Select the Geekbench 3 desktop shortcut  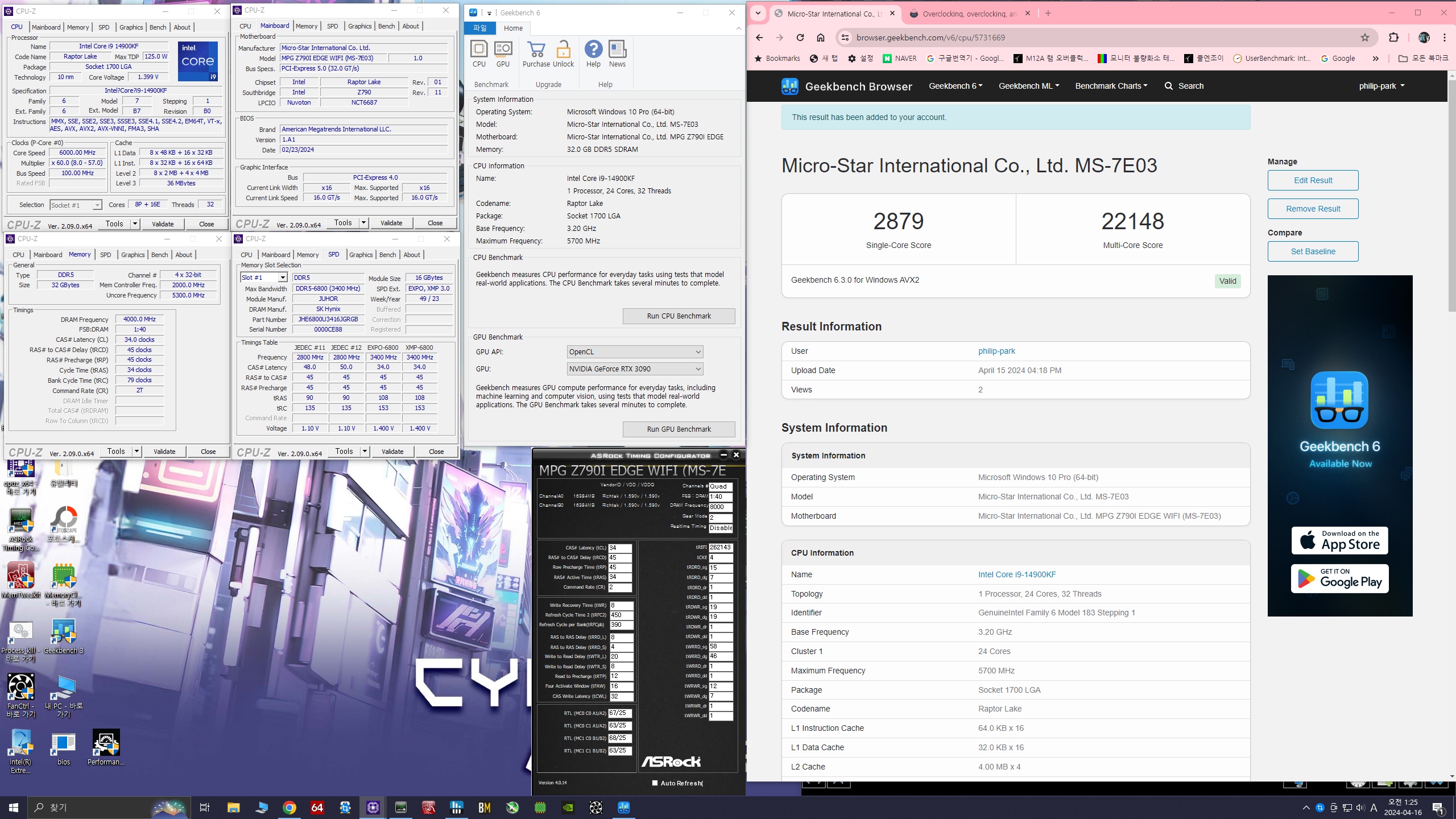click(63, 636)
